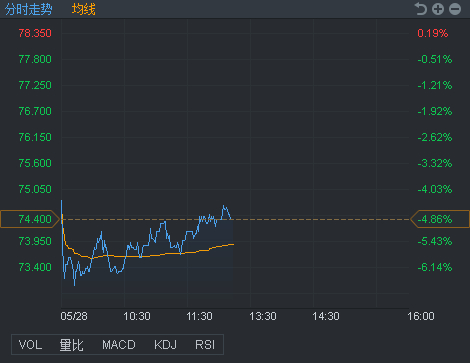Select the 均线 label
The image size is (470, 363).
(x=84, y=9)
